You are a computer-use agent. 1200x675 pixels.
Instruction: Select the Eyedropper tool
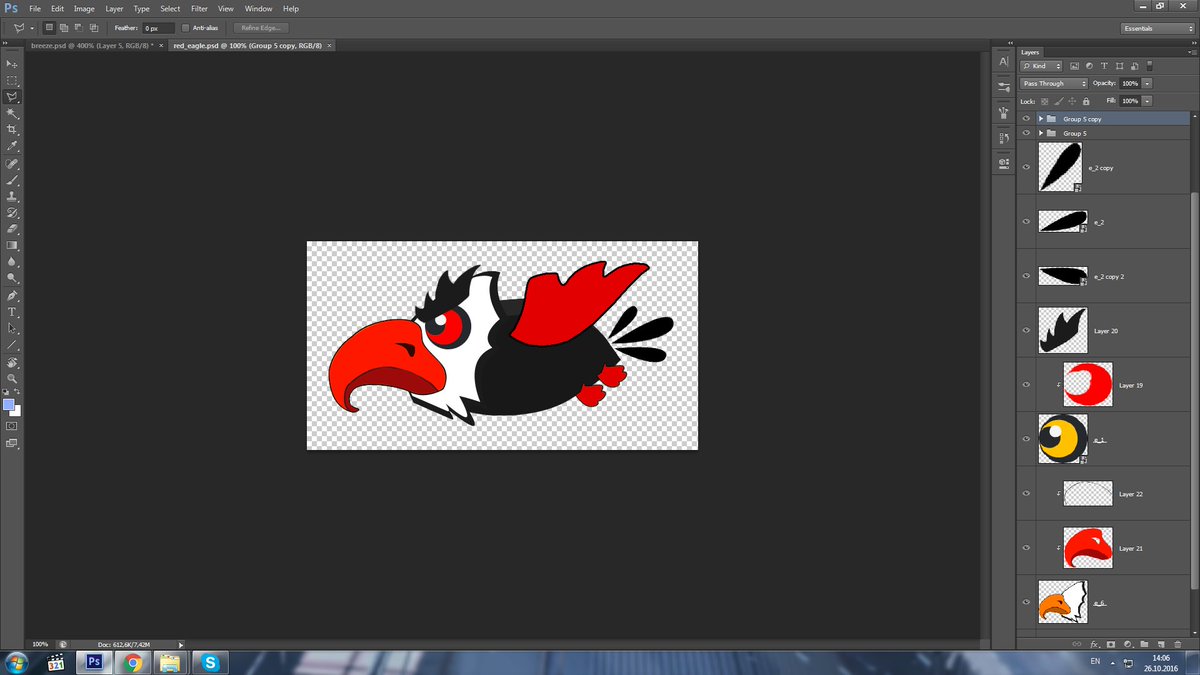(13, 146)
